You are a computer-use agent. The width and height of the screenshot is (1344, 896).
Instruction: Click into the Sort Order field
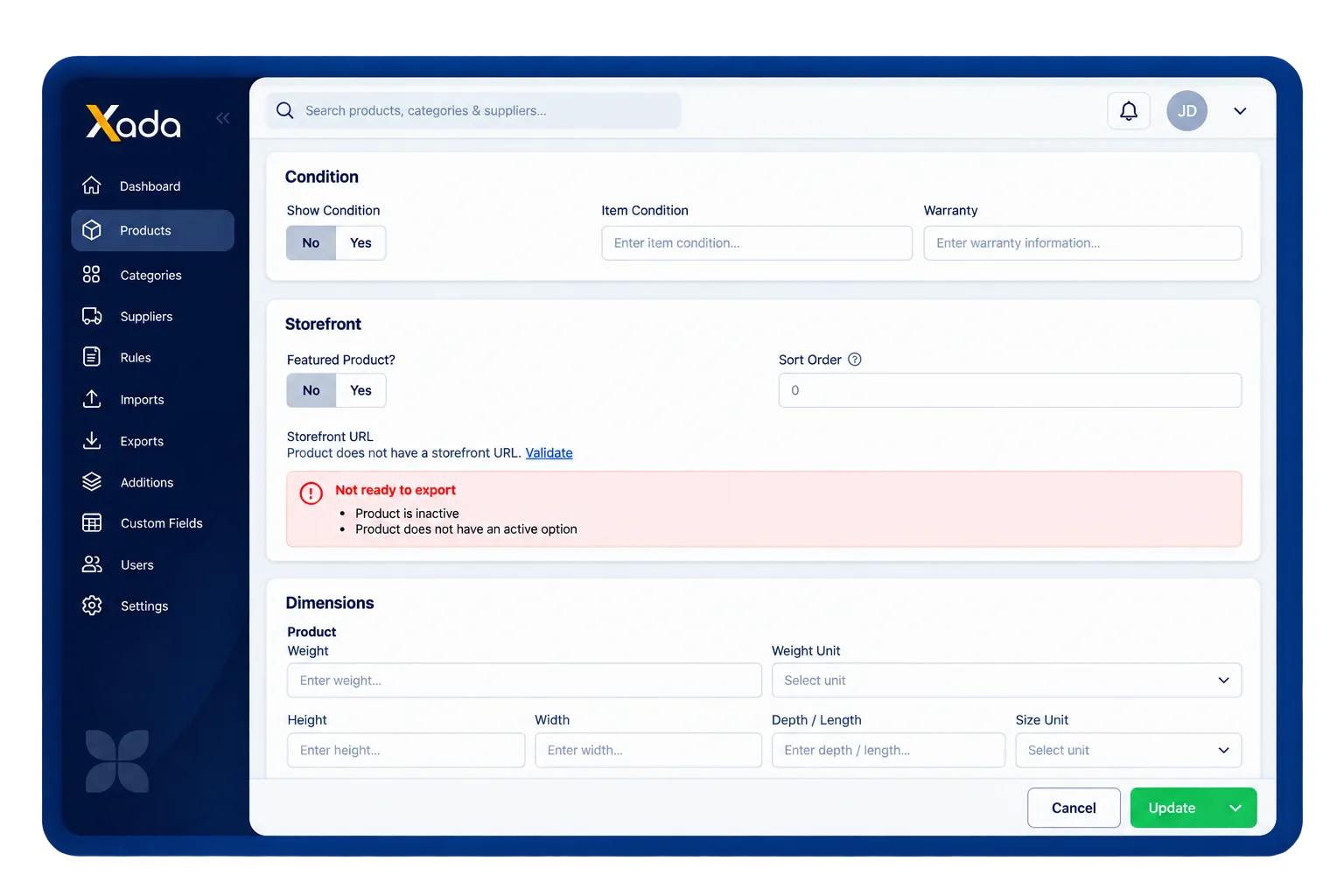pyautogui.click(x=1010, y=390)
